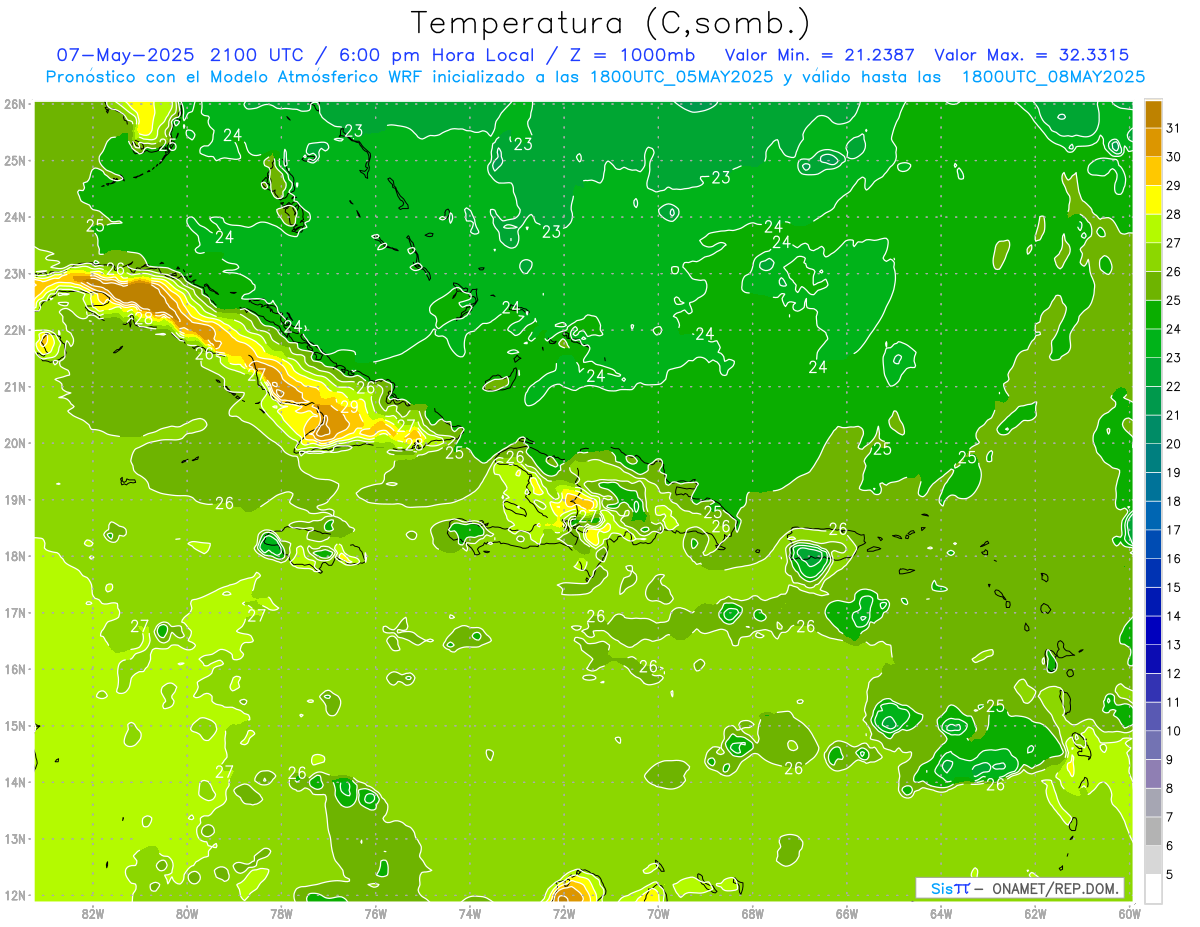This screenshot has width=1200, height=927.
Task: Click the color scale number 20
Action: pos(1173,444)
